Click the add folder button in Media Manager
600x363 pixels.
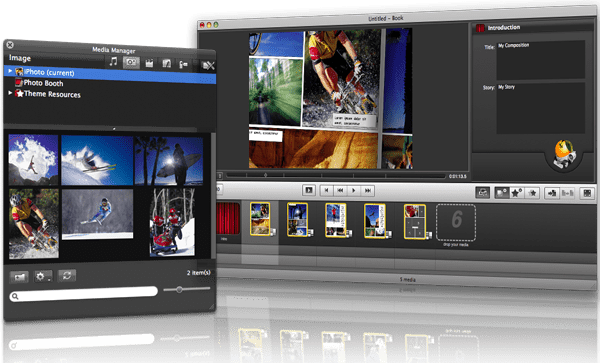click(19, 276)
